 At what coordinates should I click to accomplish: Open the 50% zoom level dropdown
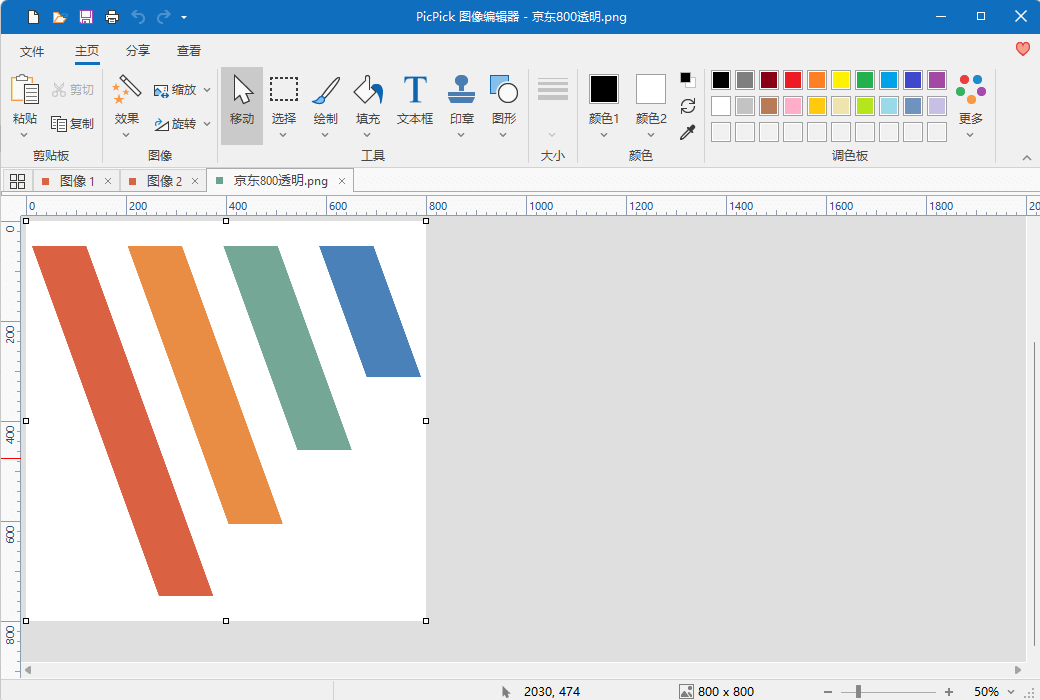coord(1011,692)
